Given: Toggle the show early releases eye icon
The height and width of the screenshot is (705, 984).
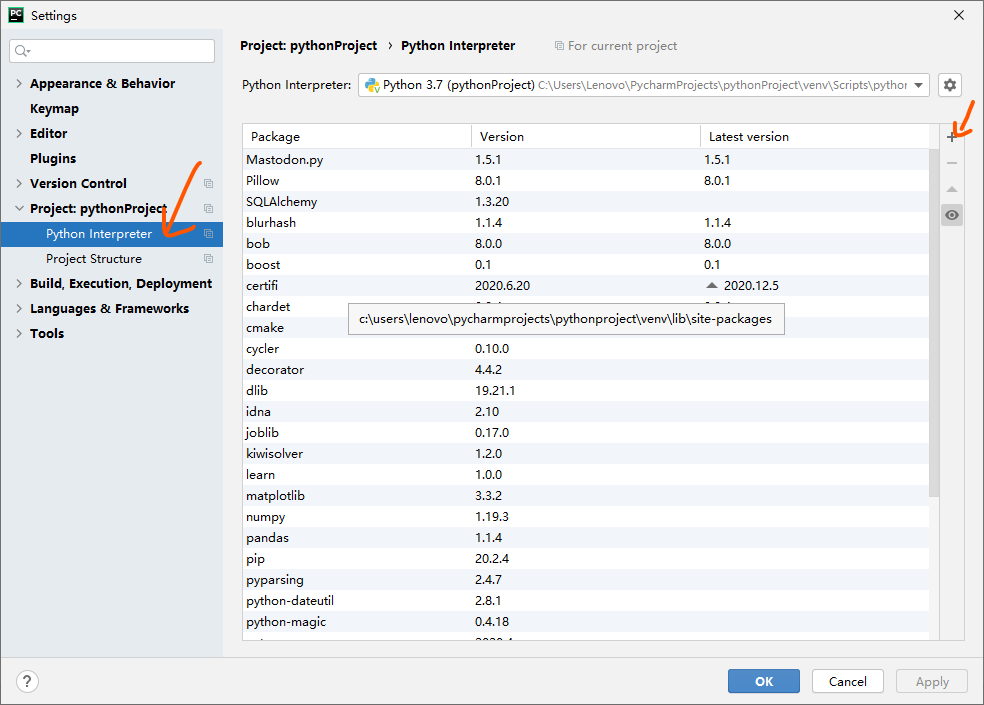Looking at the screenshot, I should click(952, 215).
